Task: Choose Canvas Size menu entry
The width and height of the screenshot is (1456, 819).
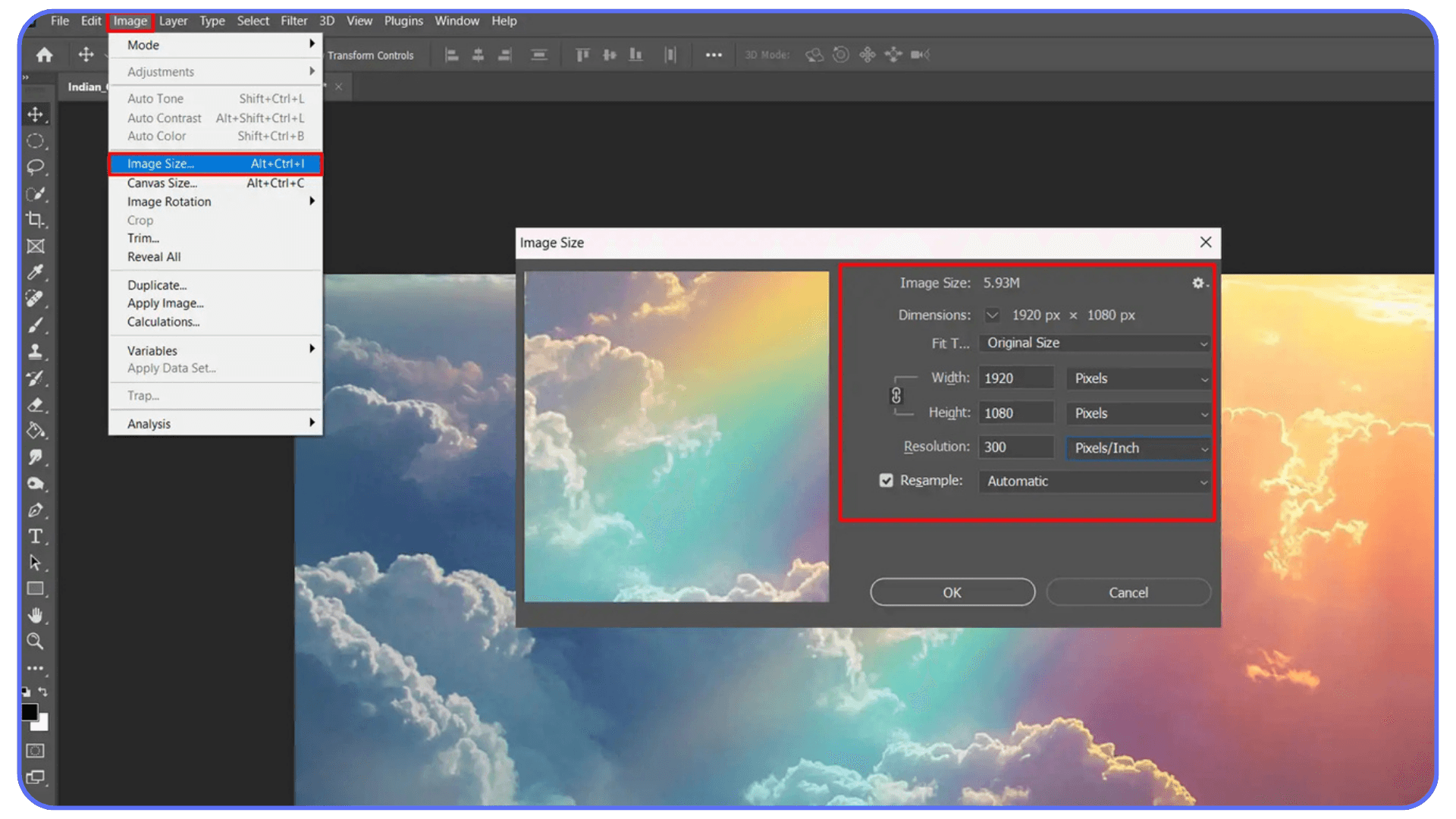Action: pyautogui.click(x=215, y=183)
